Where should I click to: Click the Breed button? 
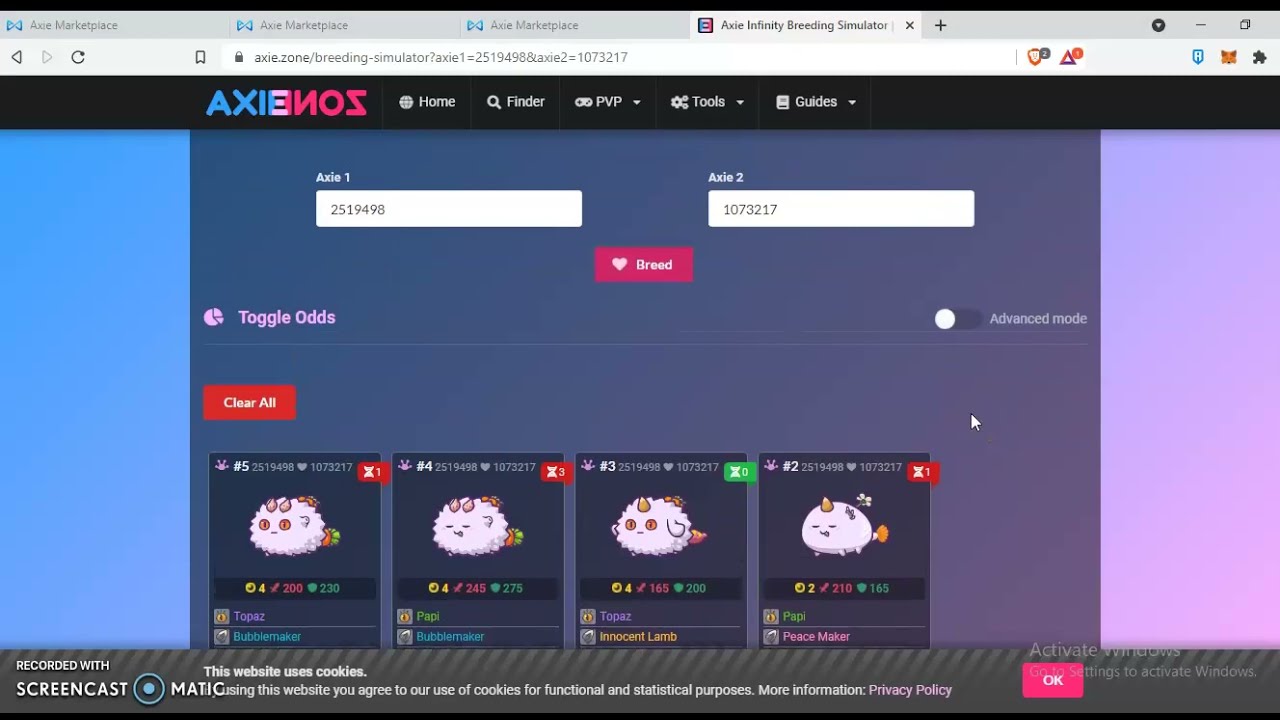click(x=644, y=265)
